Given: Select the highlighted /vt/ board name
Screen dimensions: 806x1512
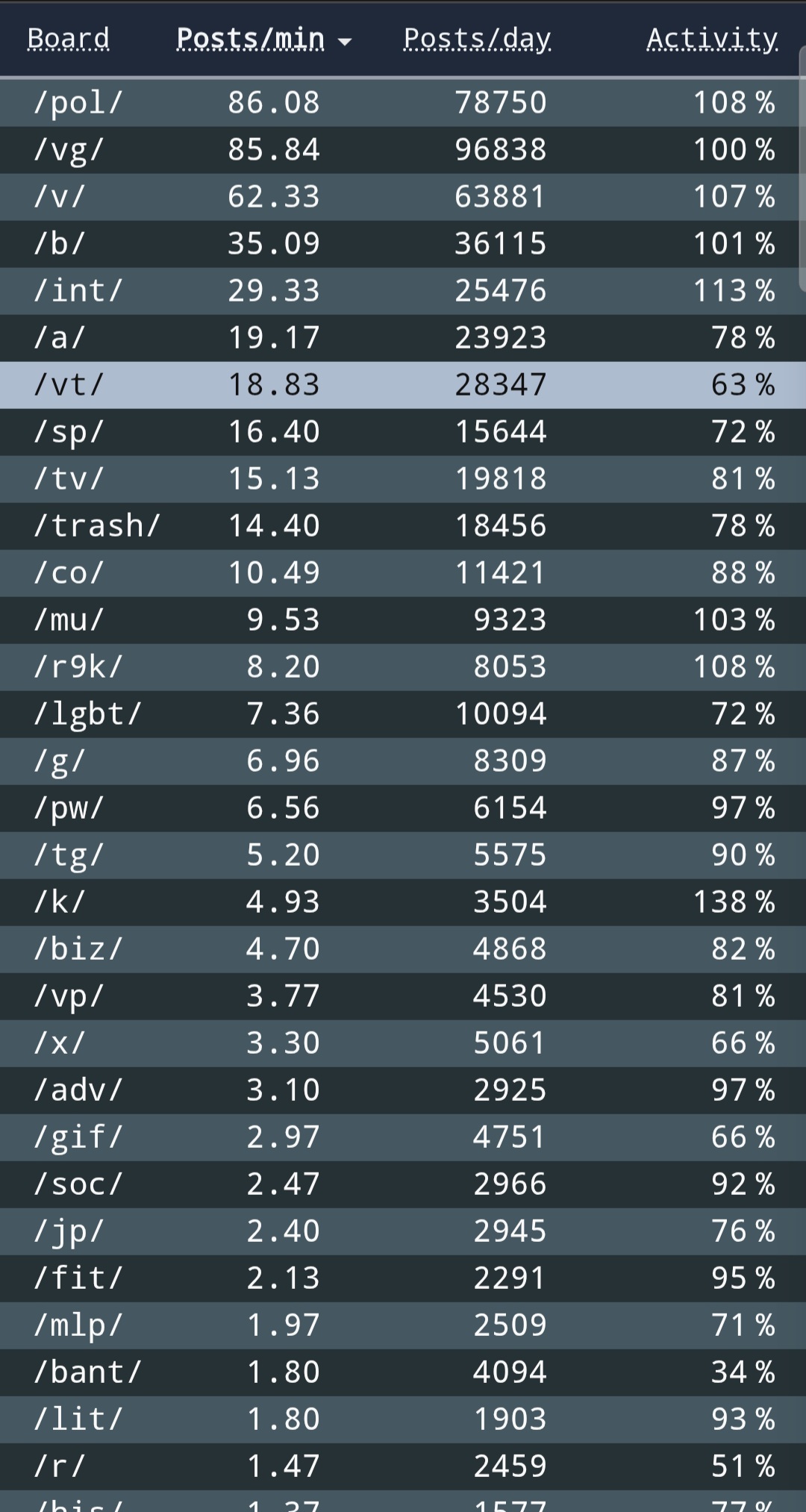Looking at the screenshot, I should 69,384.
